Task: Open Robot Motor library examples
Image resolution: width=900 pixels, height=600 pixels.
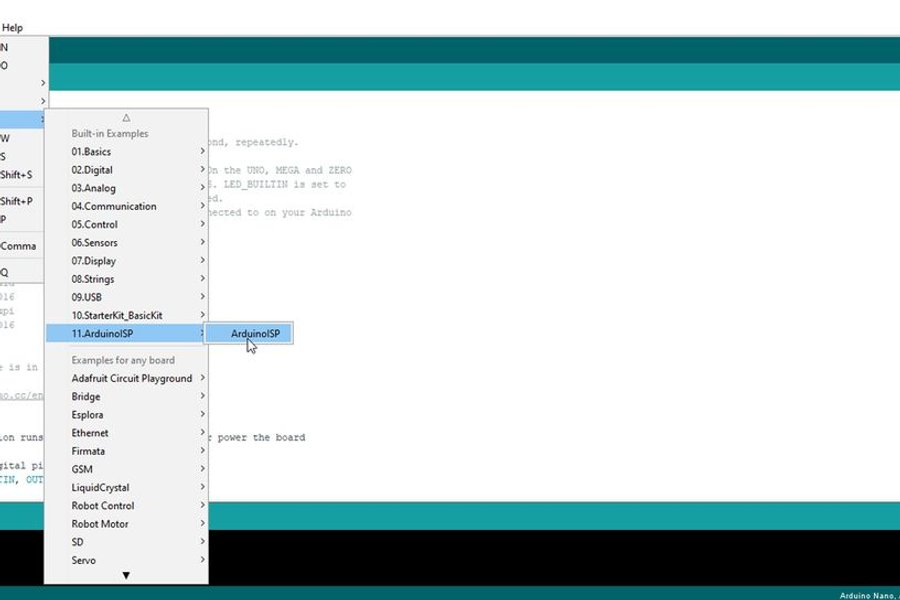Action: 126,524
